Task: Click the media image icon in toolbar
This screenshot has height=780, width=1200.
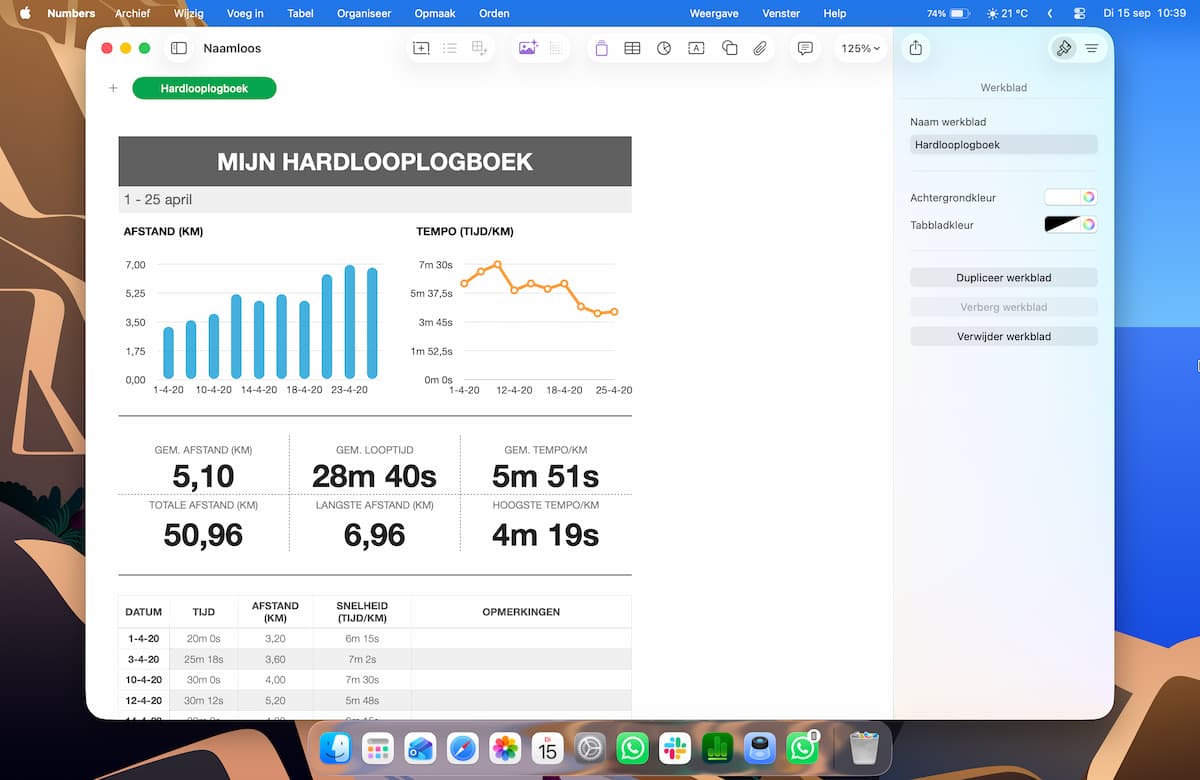Action: coord(528,48)
